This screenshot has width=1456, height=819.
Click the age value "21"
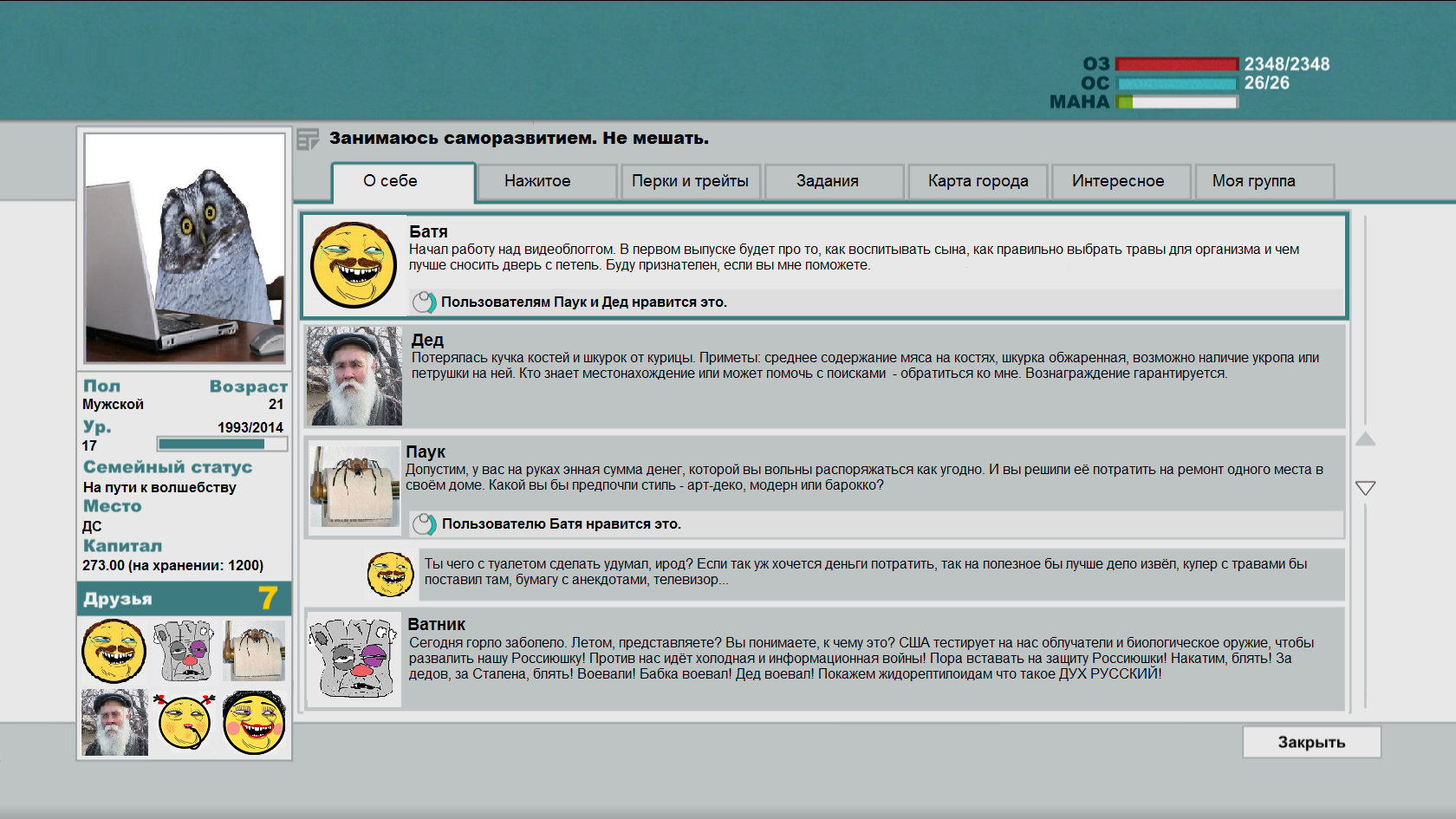pyautogui.click(x=276, y=404)
